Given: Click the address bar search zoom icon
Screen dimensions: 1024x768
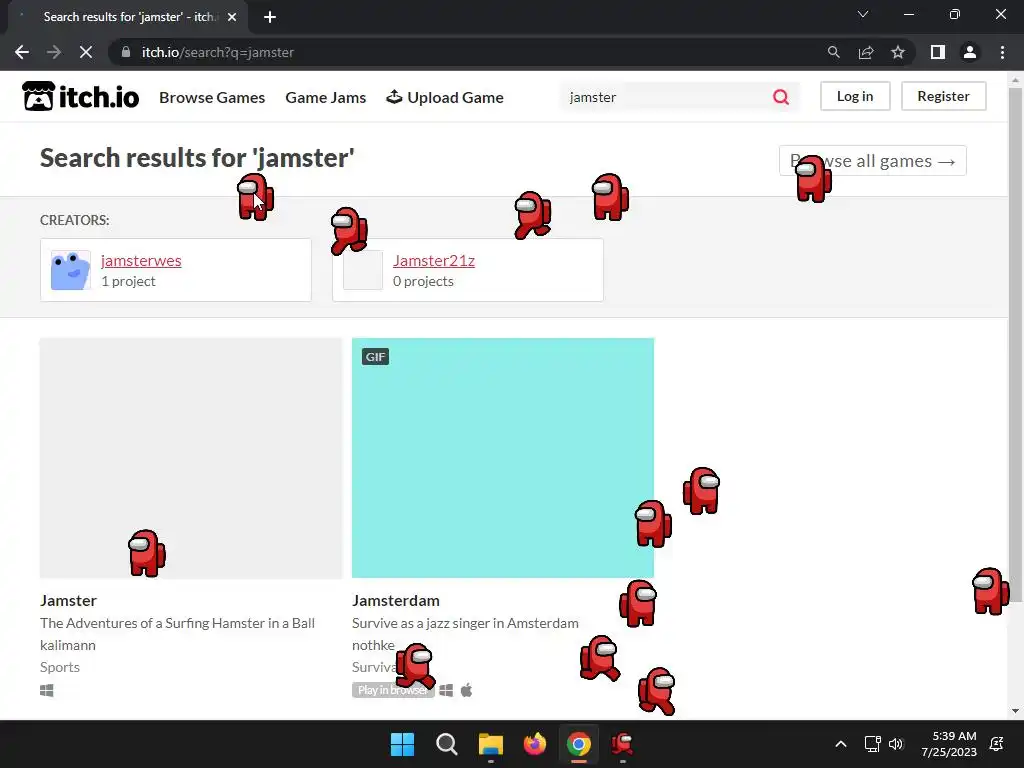Looking at the screenshot, I should (833, 52).
